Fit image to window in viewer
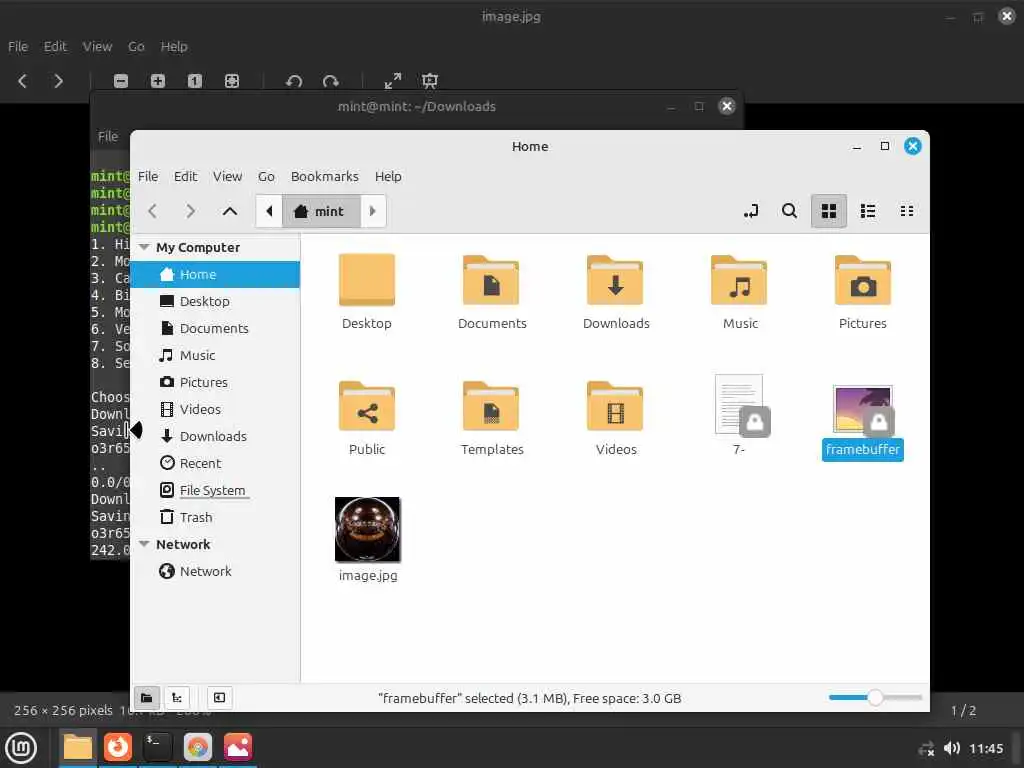 click(x=232, y=81)
